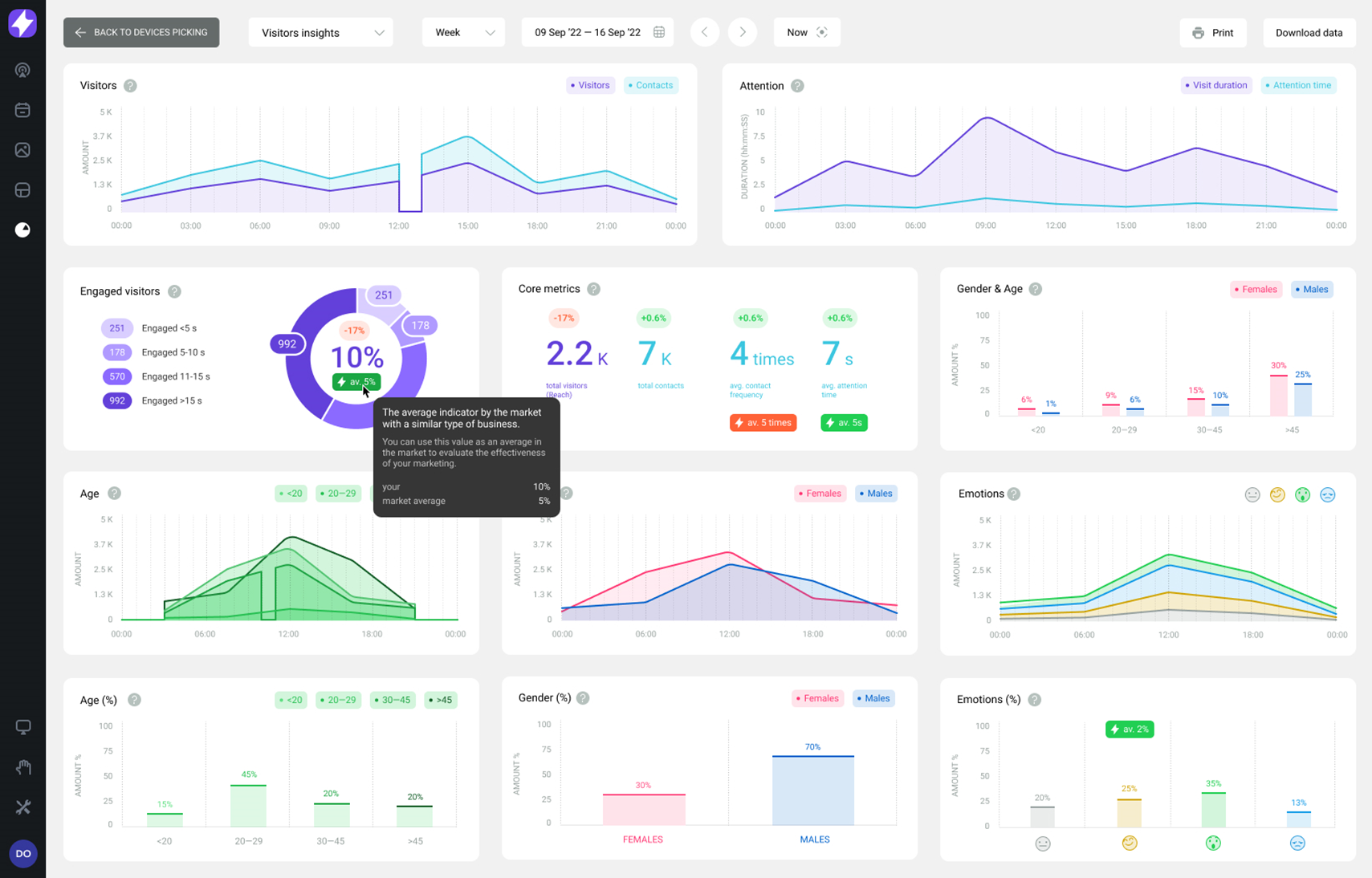Open the media gallery icon in the sidebar
The image size is (1372, 878).
coord(22,150)
